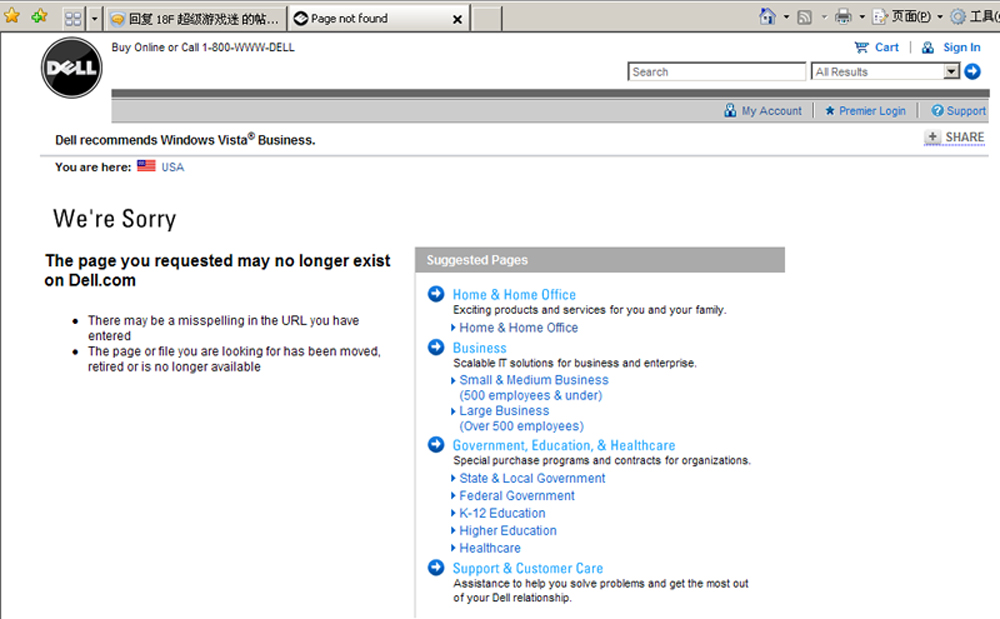Click the Dell logo
This screenshot has width=1000, height=619.
click(71, 68)
